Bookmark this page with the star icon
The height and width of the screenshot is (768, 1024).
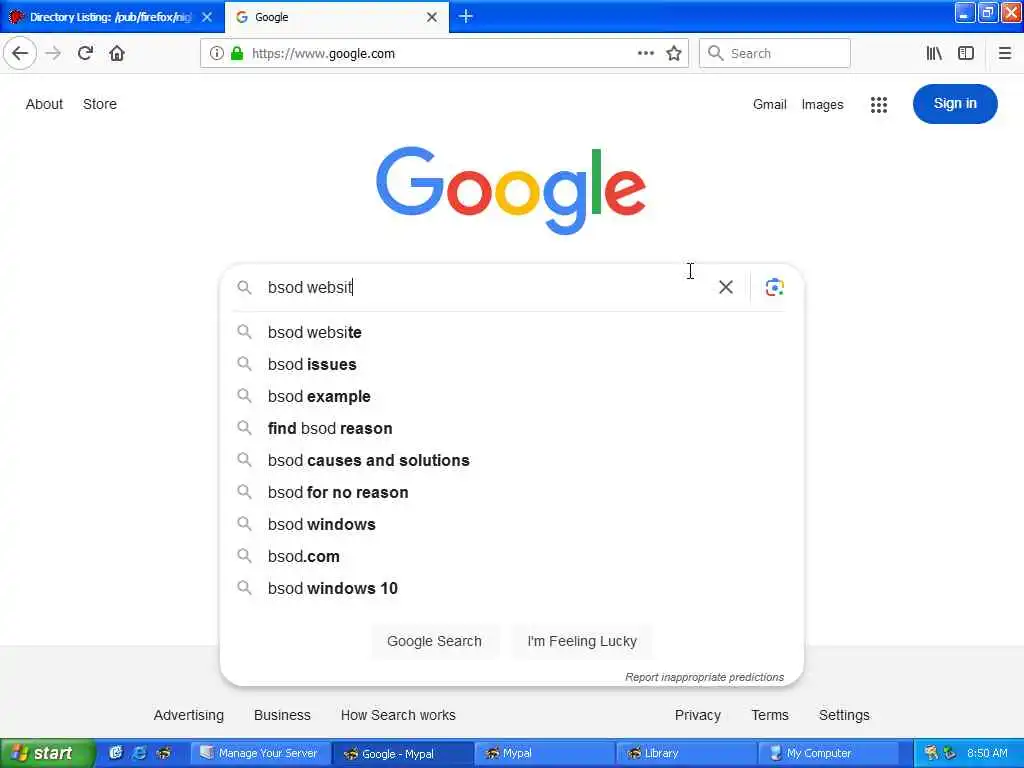(x=674, y=53)
